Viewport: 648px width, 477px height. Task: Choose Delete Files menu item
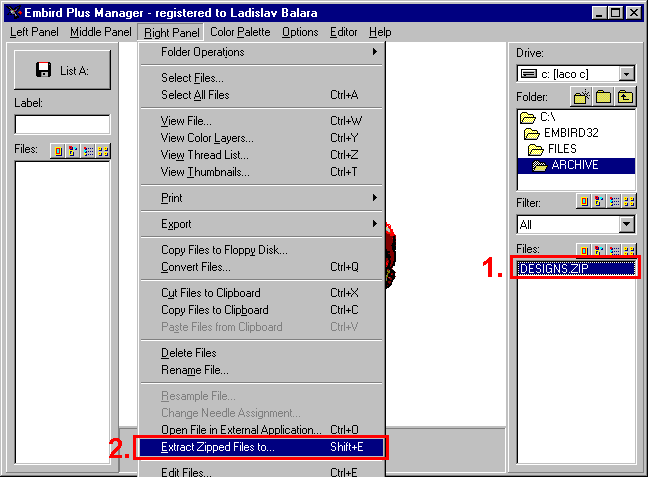pos(261,353)
